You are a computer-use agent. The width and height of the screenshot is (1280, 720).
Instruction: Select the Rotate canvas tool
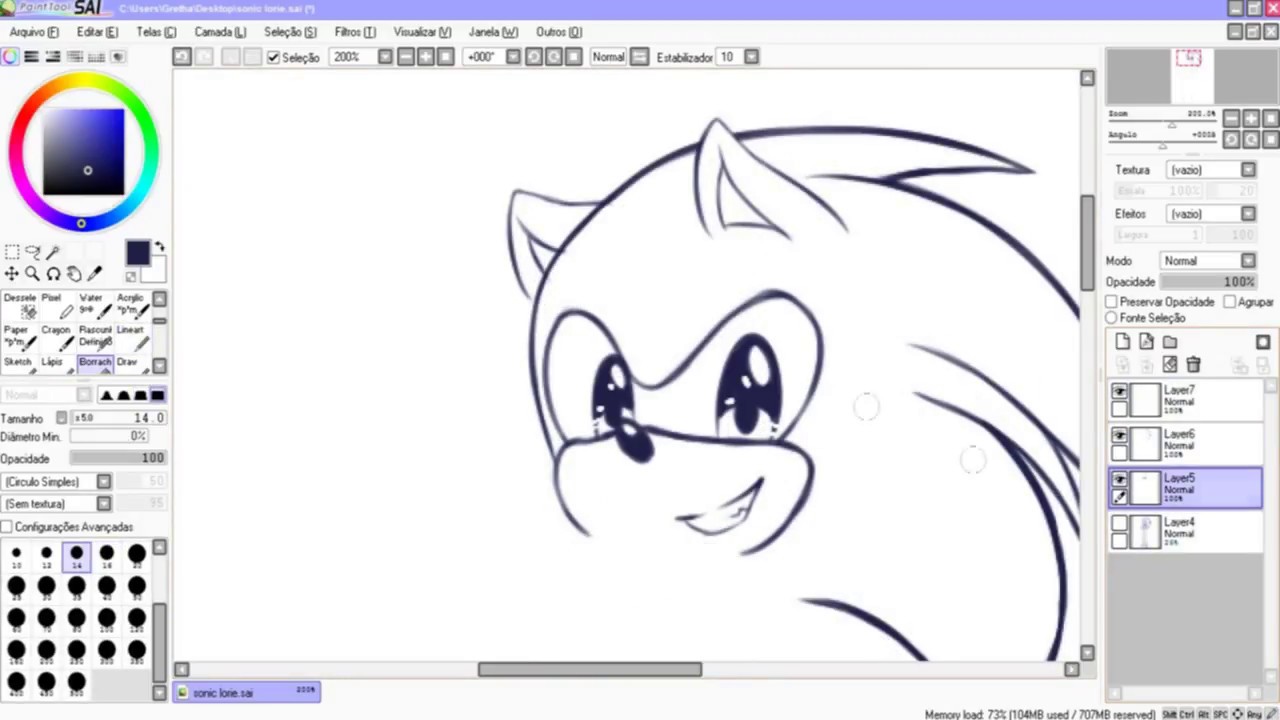point(53,274)
